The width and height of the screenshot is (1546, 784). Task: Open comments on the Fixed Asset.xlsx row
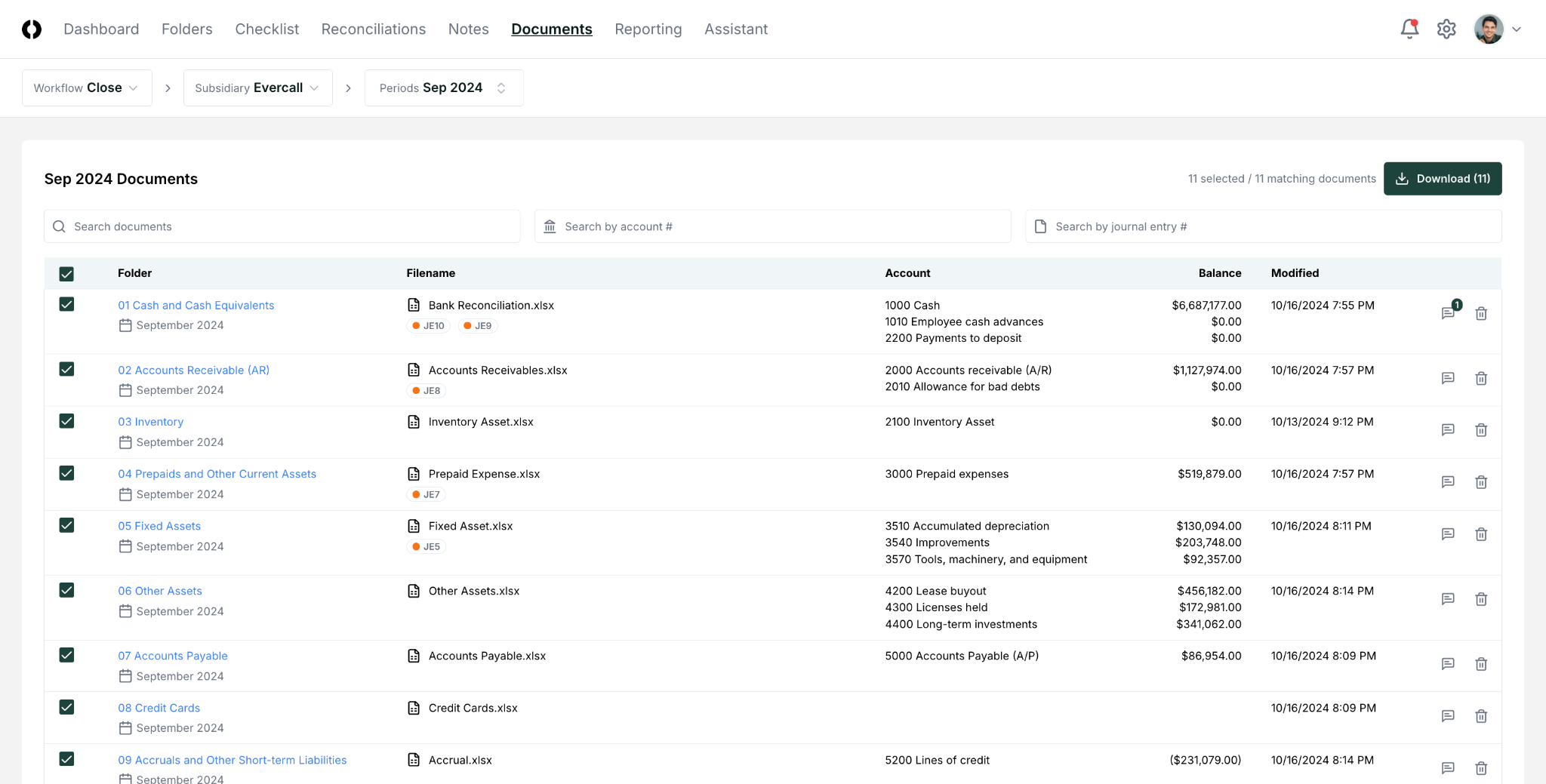[x=1448, y=533]
